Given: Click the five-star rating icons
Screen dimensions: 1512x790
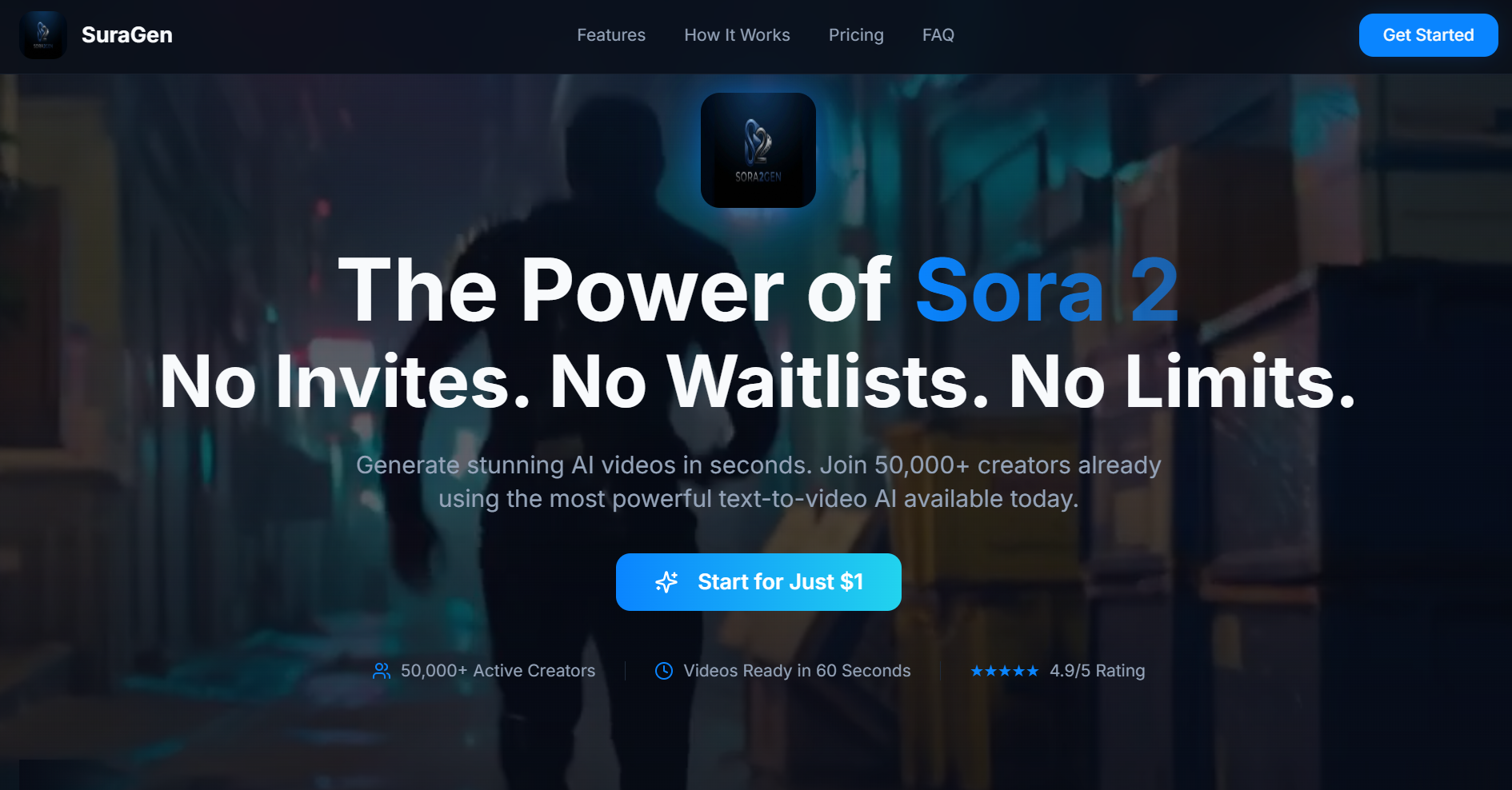Looking at the screenshot, I should tap(1005, 671).
